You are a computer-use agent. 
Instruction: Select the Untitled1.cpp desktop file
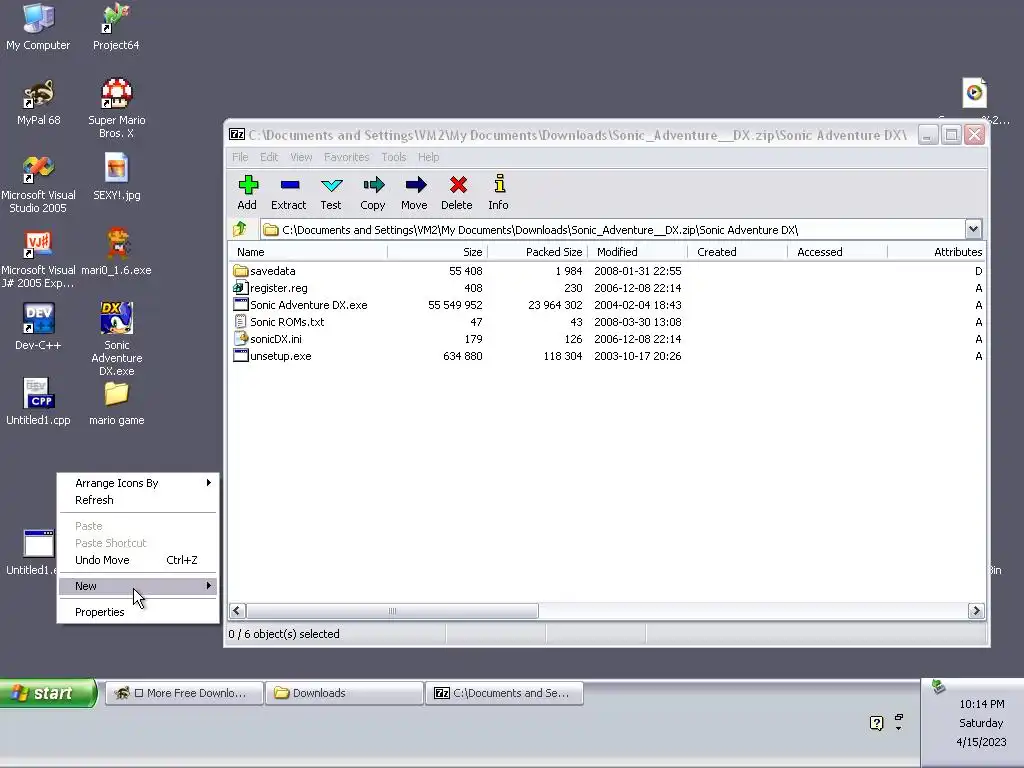38,402
